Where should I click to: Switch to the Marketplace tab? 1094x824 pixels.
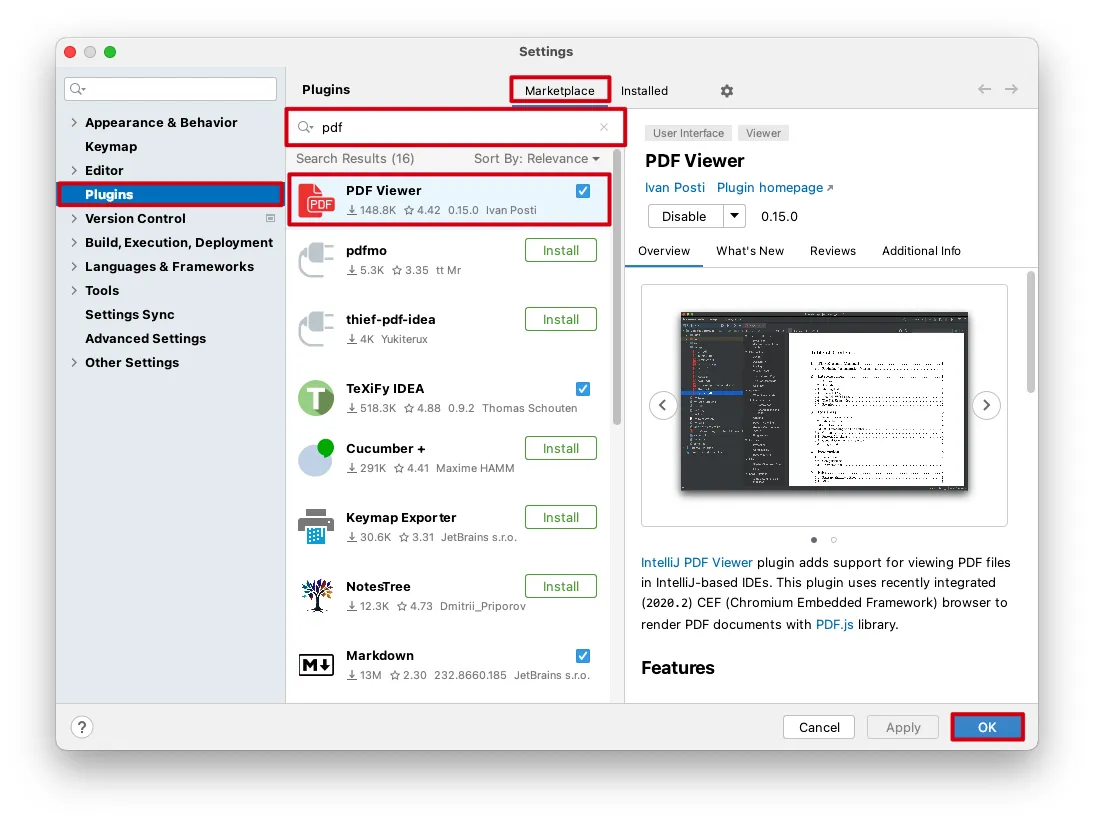pos(560,91)
